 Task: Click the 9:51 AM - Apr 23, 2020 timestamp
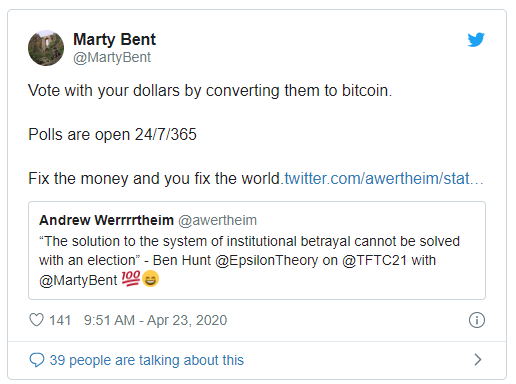click(x=155, y=320)
